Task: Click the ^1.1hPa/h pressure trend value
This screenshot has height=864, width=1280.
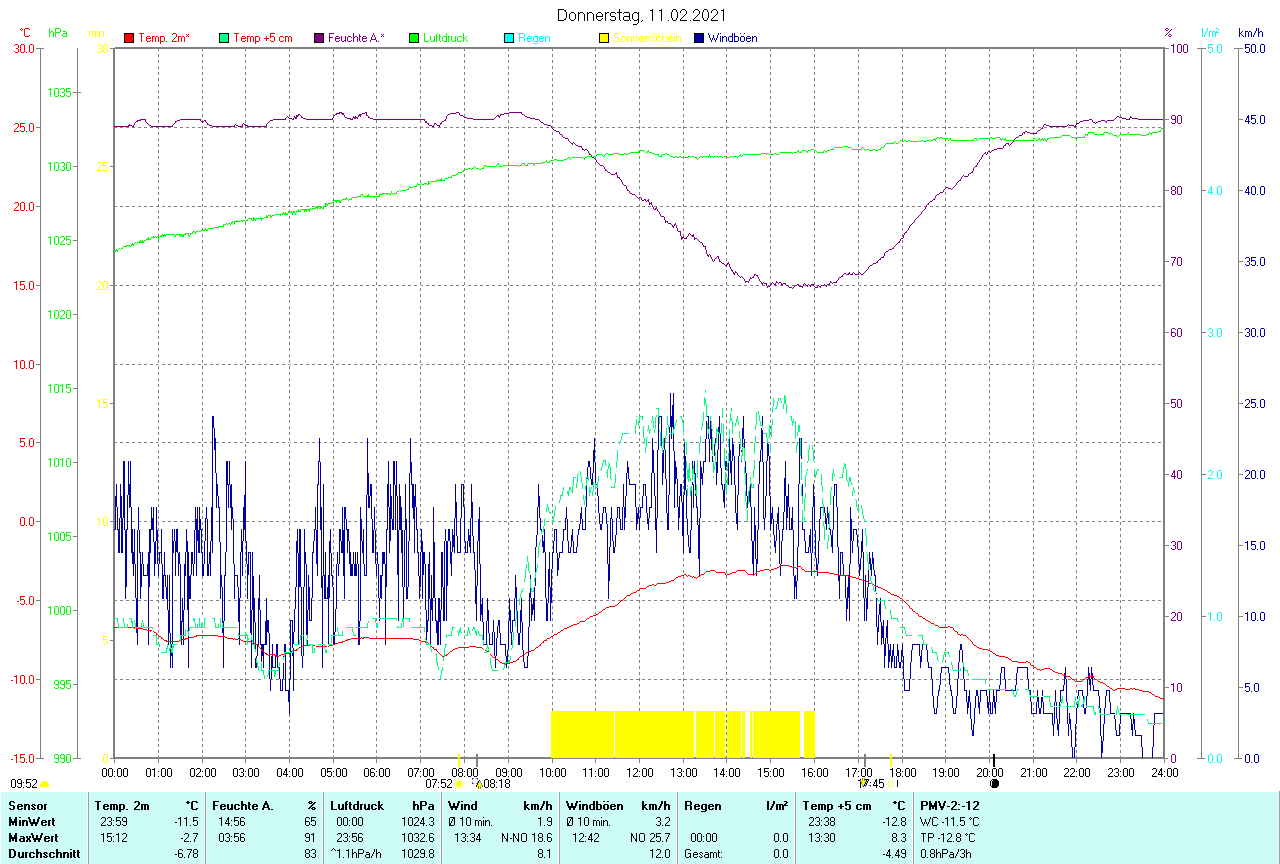Action: coord(356,854)
